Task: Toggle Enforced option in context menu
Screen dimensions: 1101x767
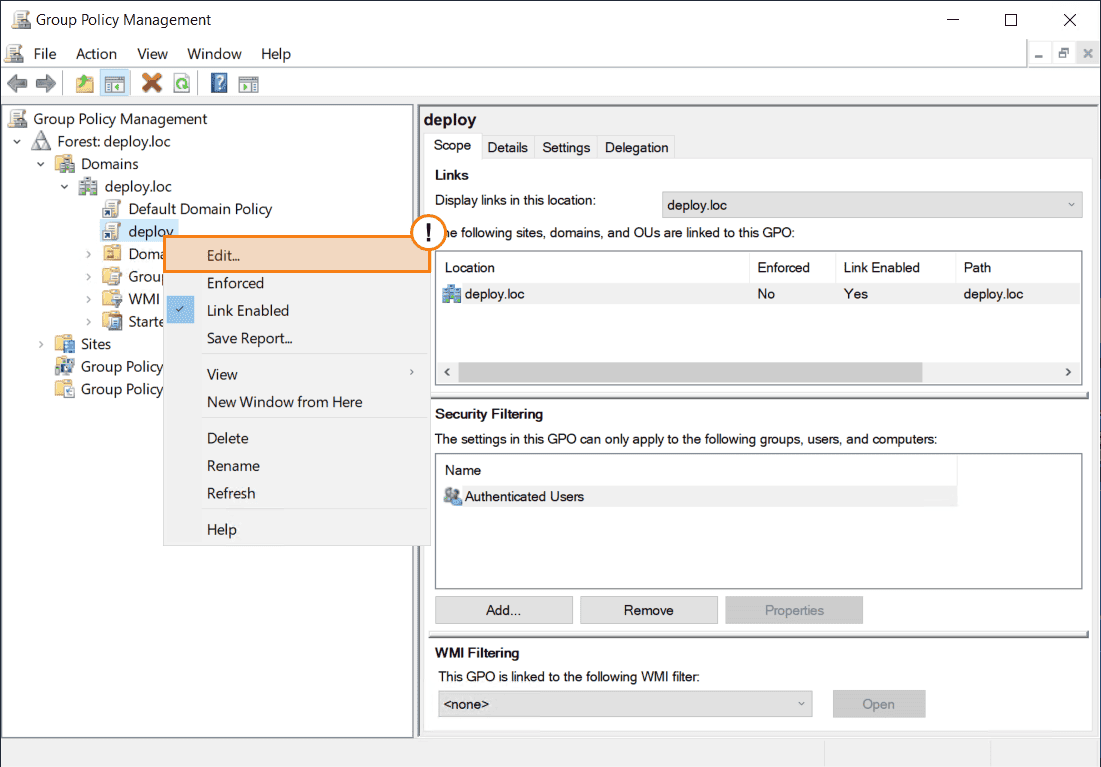Action: pos(235,283)
